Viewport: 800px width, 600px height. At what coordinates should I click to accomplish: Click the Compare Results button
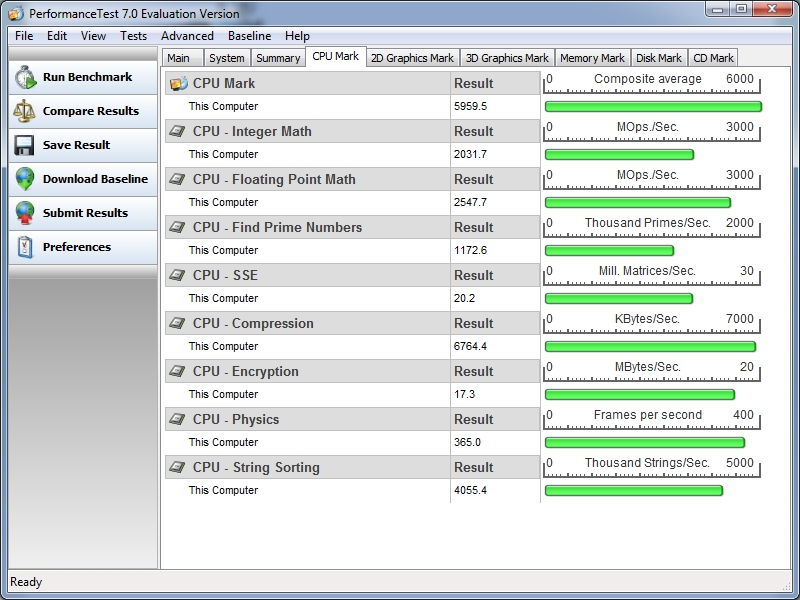click(x=83, y=111)
